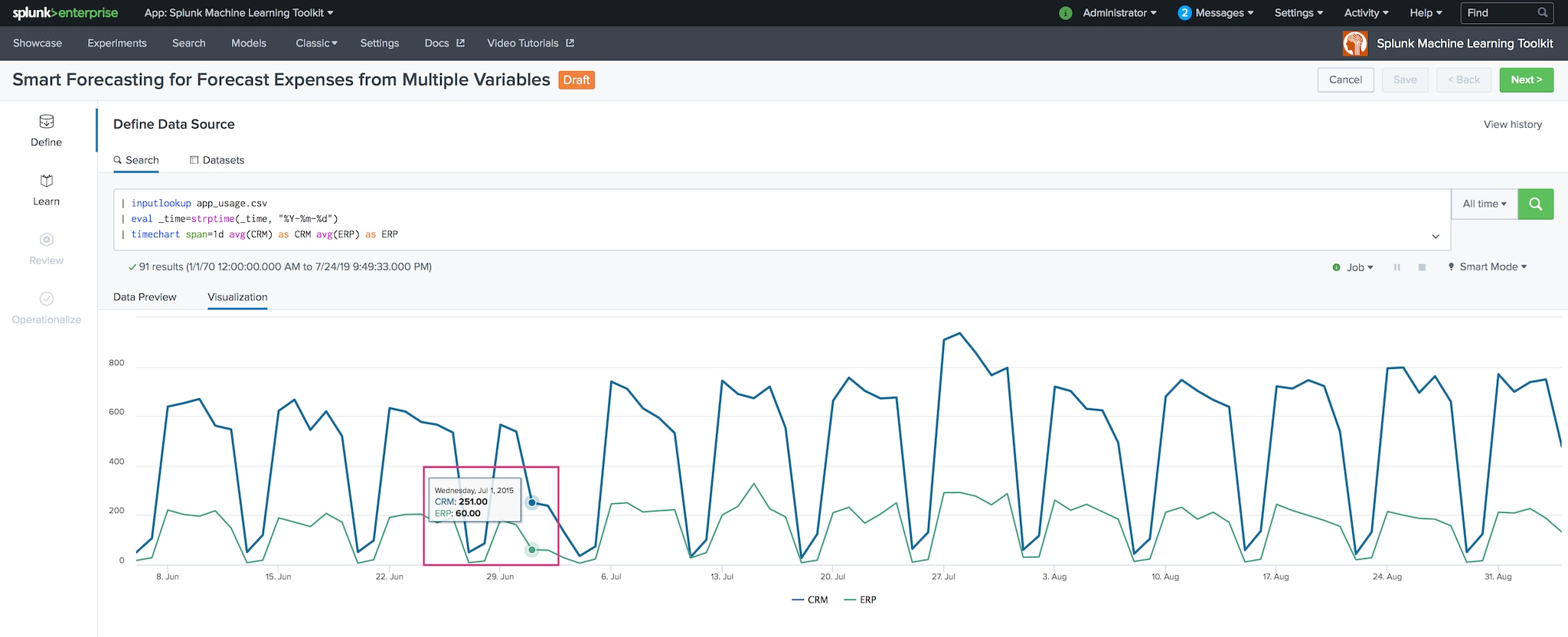Click the 800 y-axis label
This screenshot has height=637, width=1568.
(116, 363)
